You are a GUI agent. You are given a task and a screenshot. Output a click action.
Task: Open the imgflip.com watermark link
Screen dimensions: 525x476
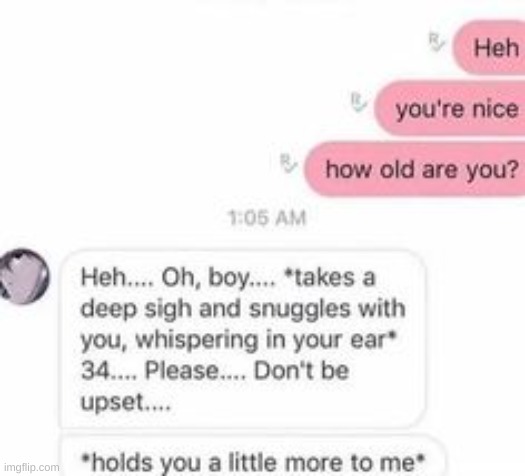(32, 467)
